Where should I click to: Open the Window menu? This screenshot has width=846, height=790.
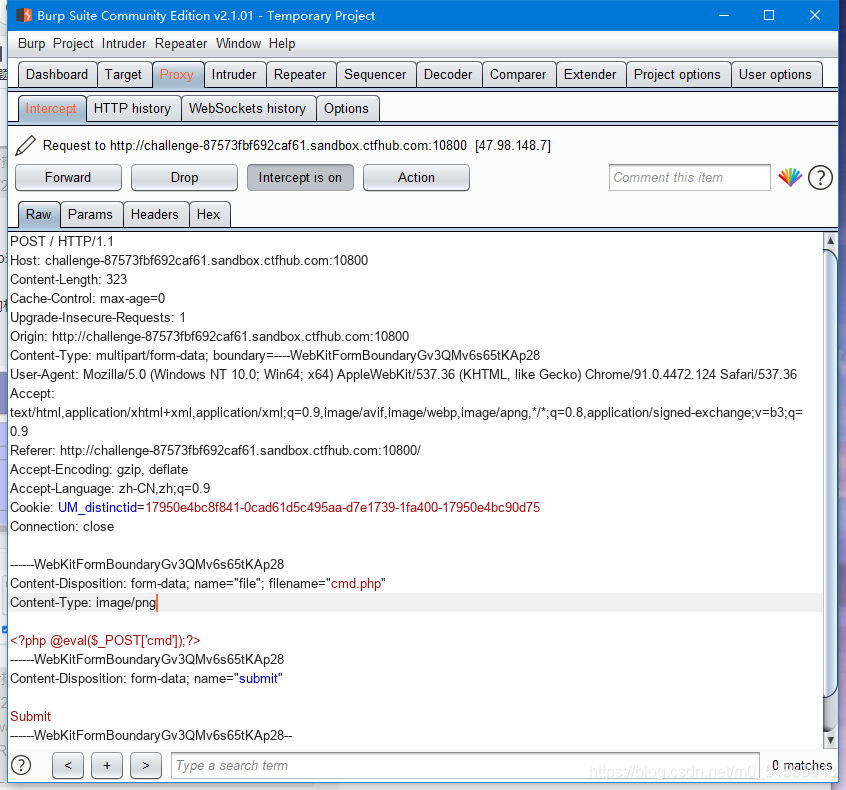[238, 44]
